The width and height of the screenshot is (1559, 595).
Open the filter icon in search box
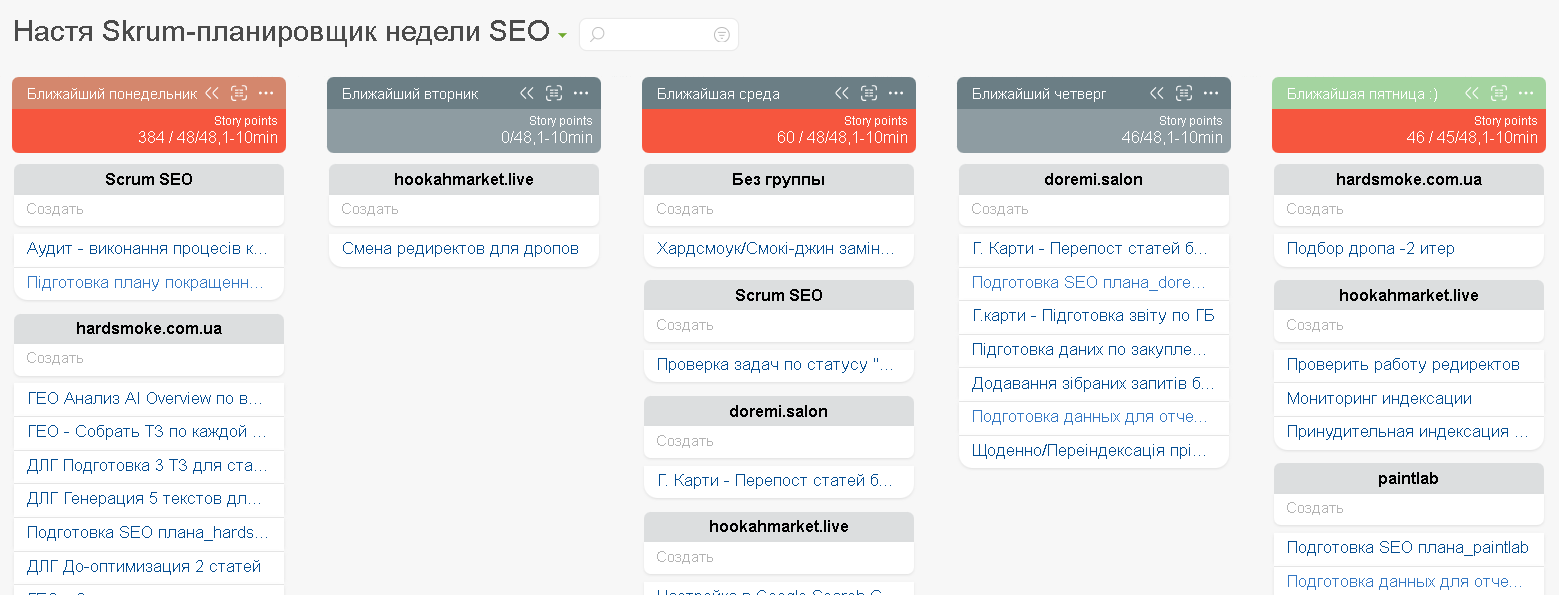[x=721, y=35]
